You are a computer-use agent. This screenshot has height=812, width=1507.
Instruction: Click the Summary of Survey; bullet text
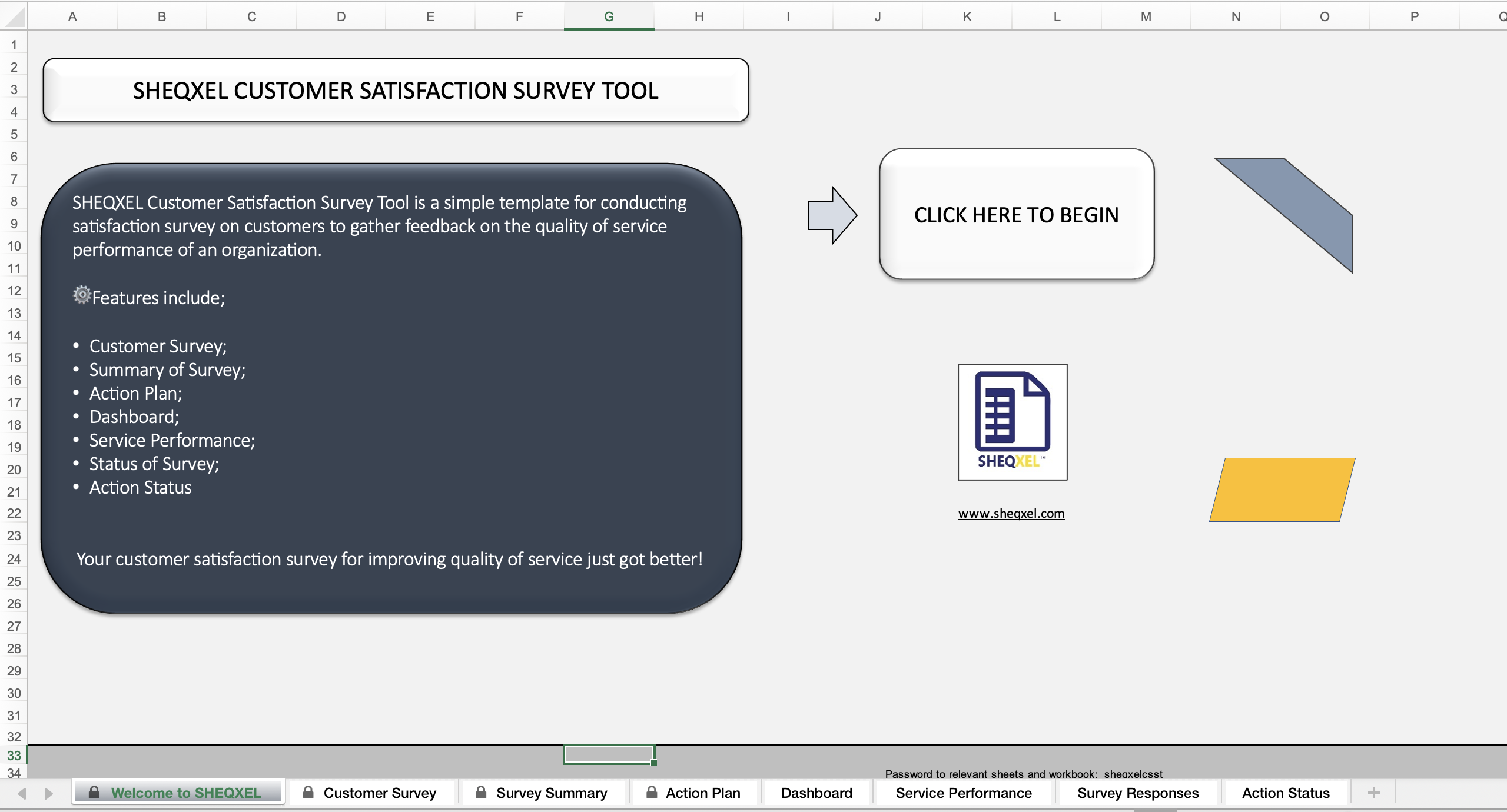point(167,370)
